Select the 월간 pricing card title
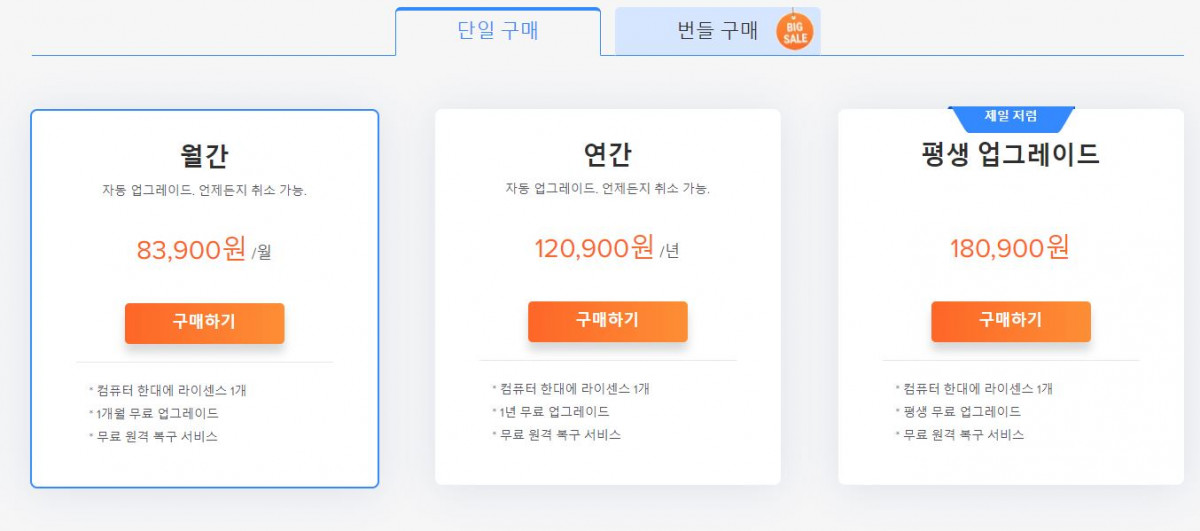 click(x=204, y=156)
